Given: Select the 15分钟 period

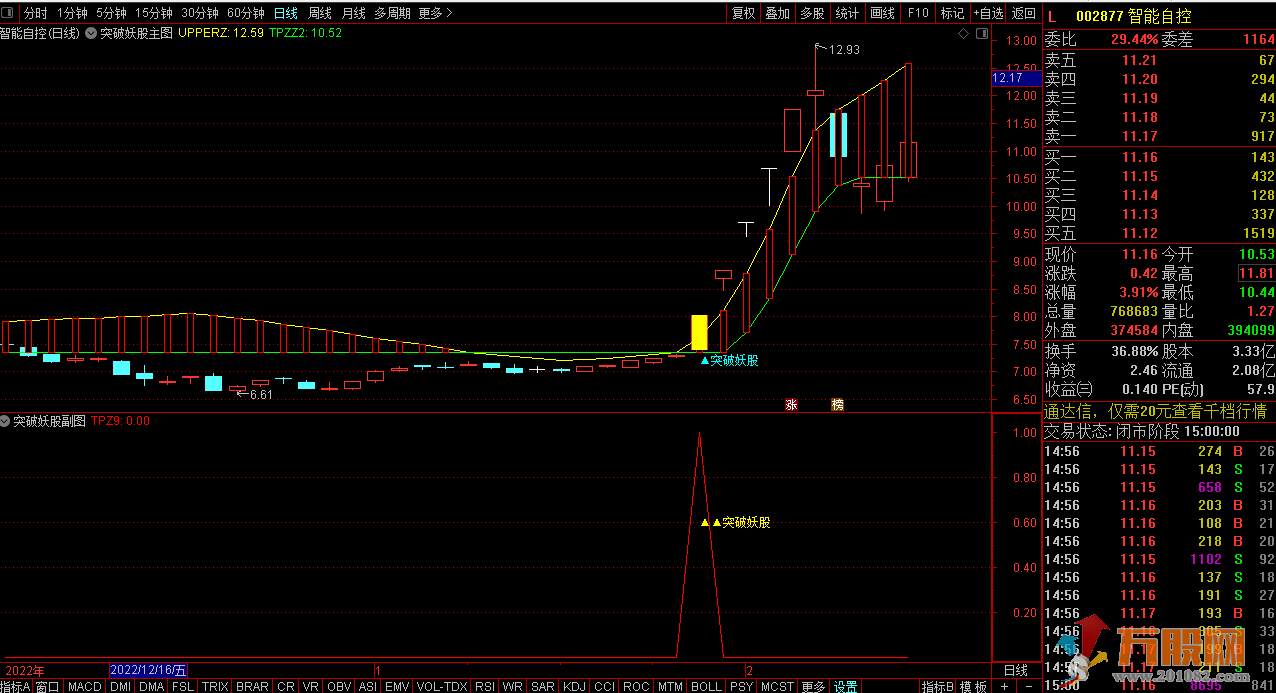Looking at the screenshot, I should coord(154,13).
